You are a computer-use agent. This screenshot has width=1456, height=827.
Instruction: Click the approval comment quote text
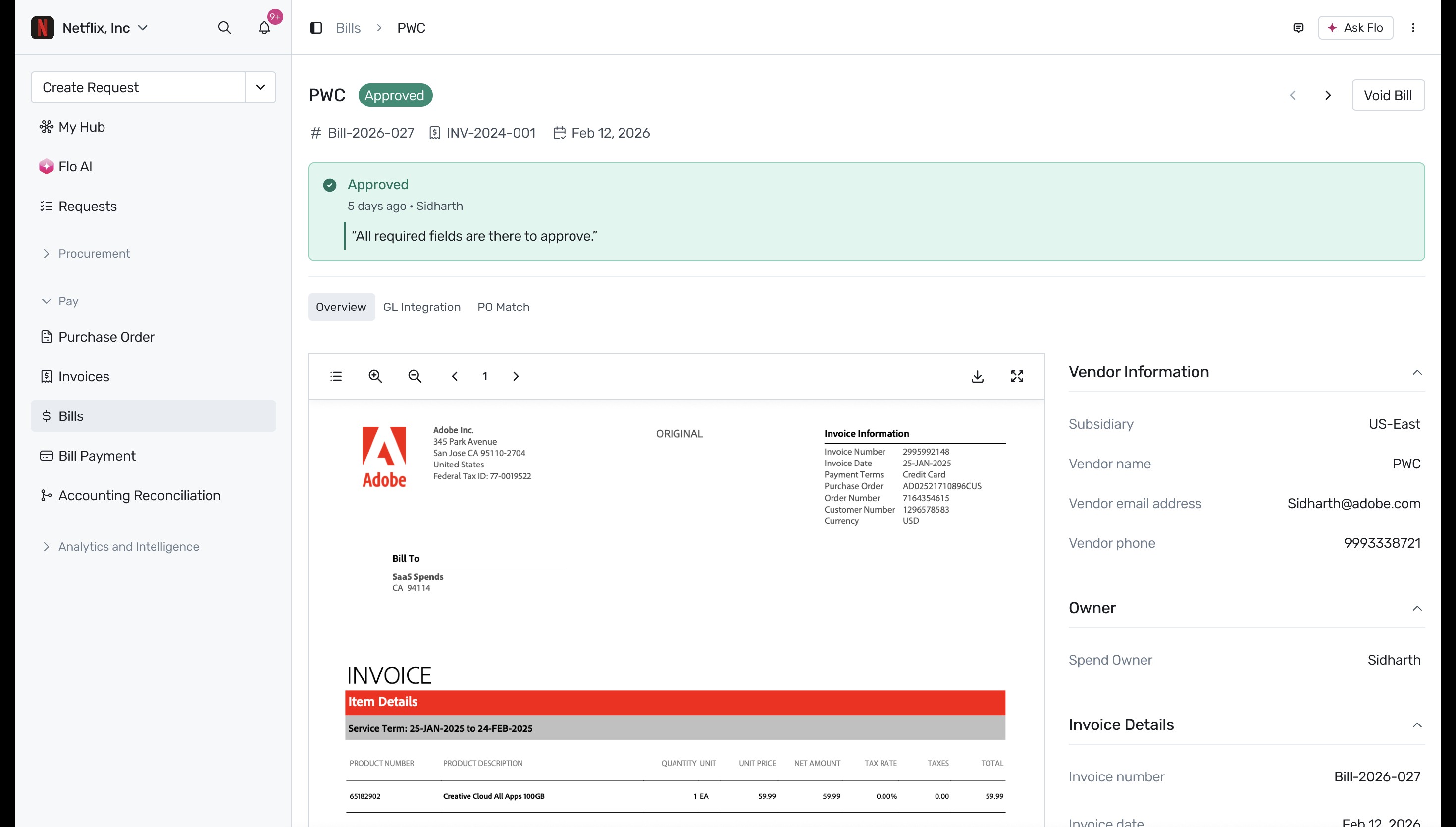click(x=475, y=236)
